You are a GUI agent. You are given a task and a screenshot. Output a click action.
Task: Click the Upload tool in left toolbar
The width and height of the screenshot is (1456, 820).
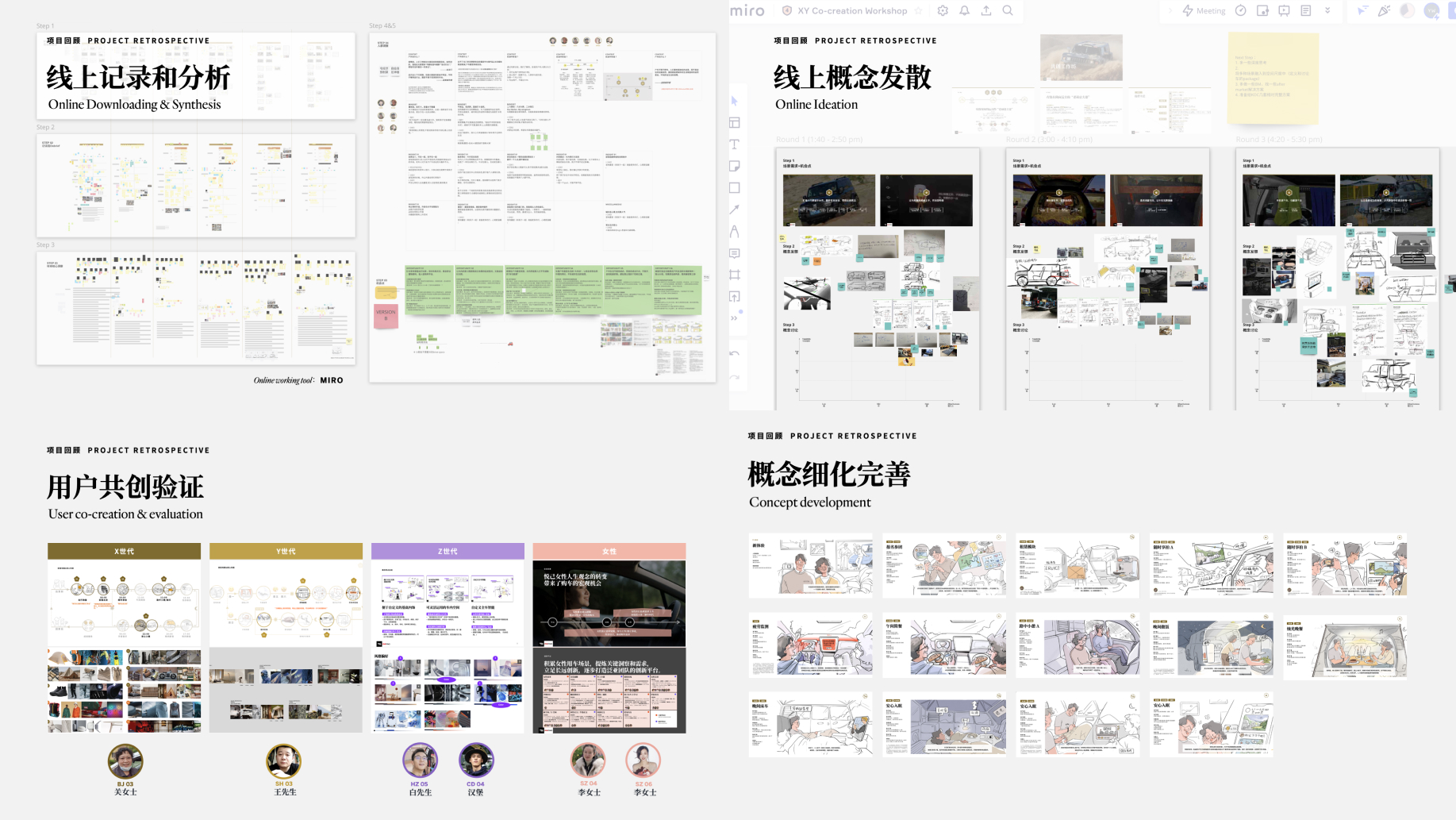pyautogui.click(x=735, y=297)
